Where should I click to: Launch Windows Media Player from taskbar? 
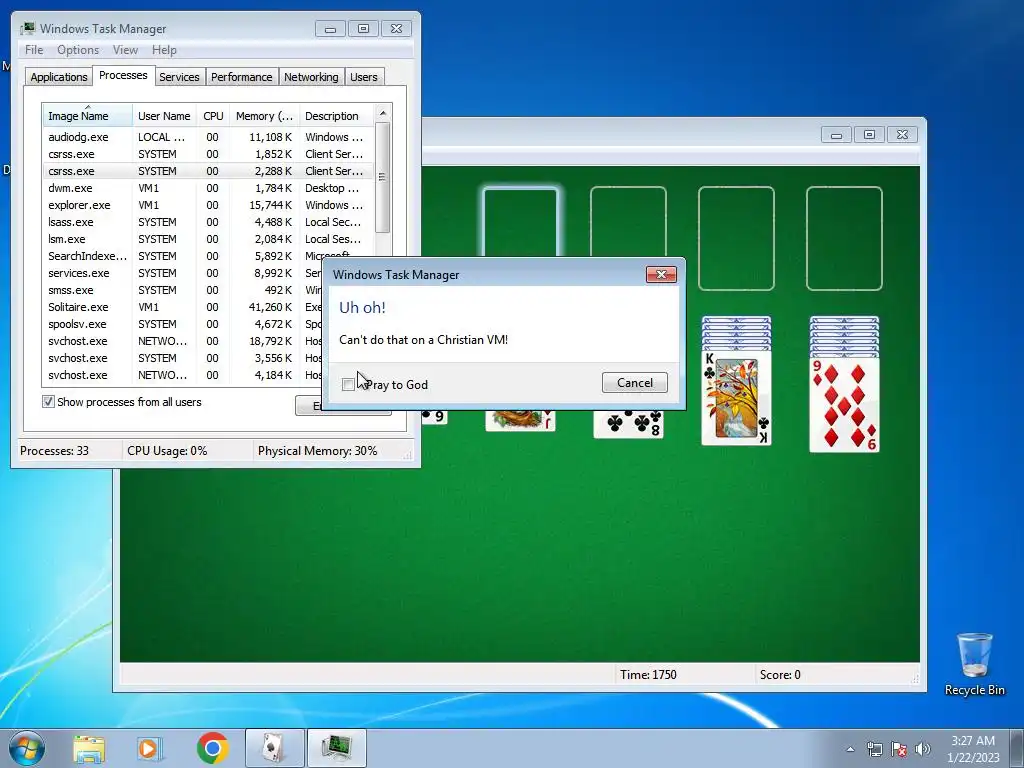coord(150,748)
